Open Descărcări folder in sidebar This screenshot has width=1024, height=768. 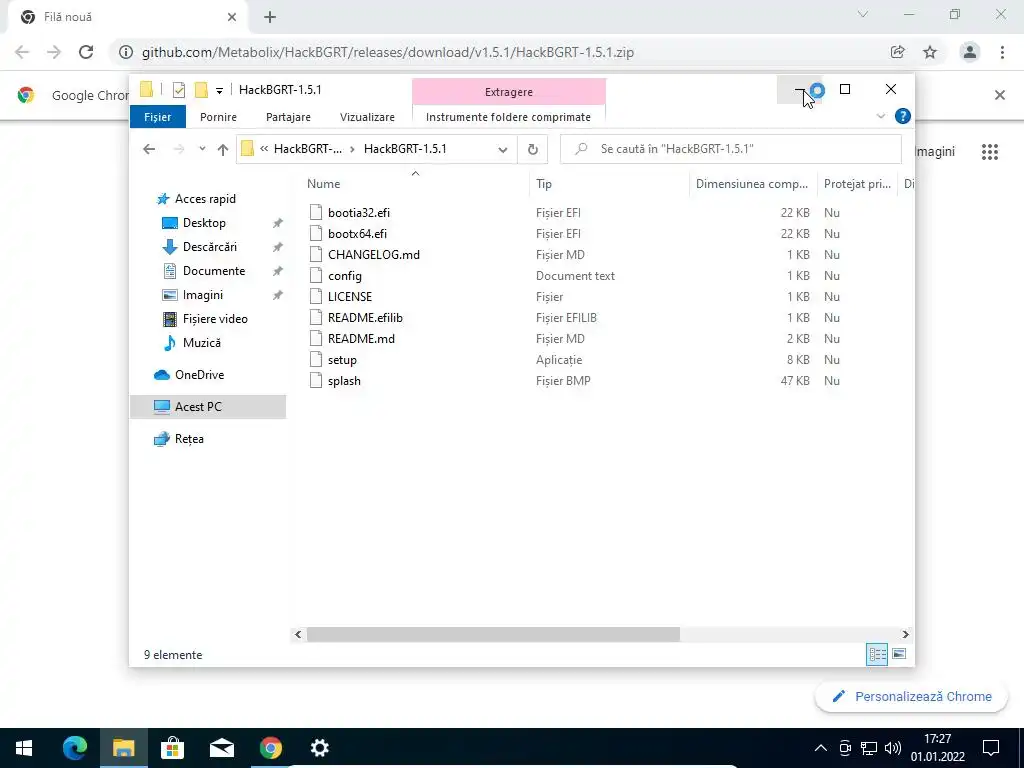pyautogui.click(x=210, y=247)
